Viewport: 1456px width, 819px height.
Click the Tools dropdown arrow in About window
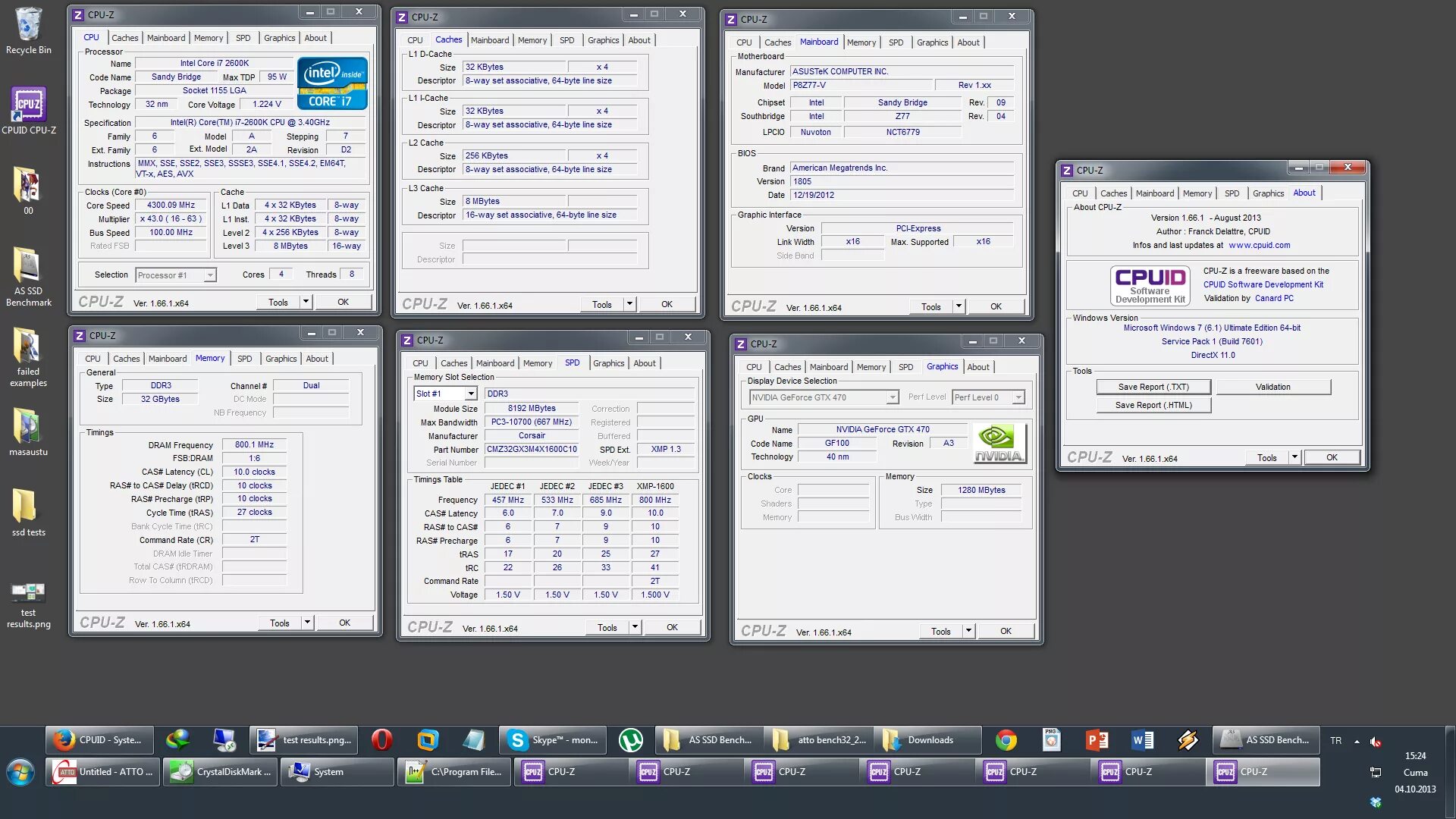[x=1294, y=457]
